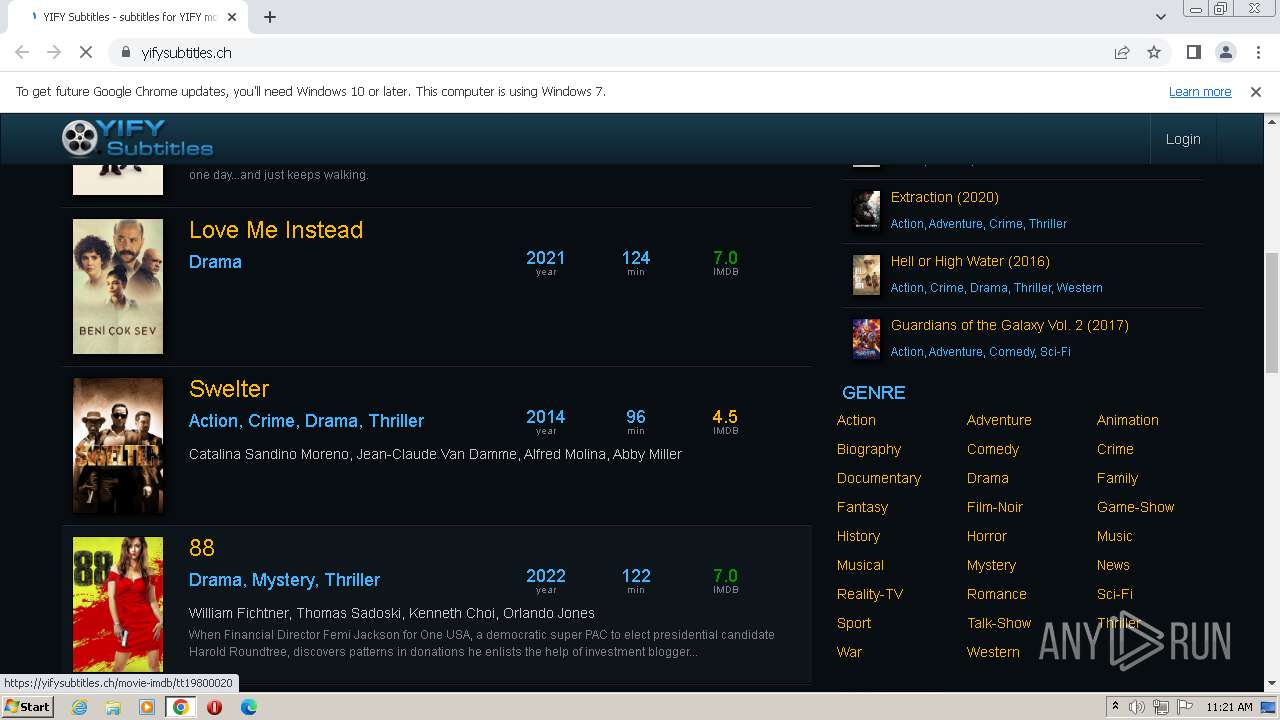Select Game-Show genre
Viewport: 1280px width, 720px height.
click(x=1135, y=507)
